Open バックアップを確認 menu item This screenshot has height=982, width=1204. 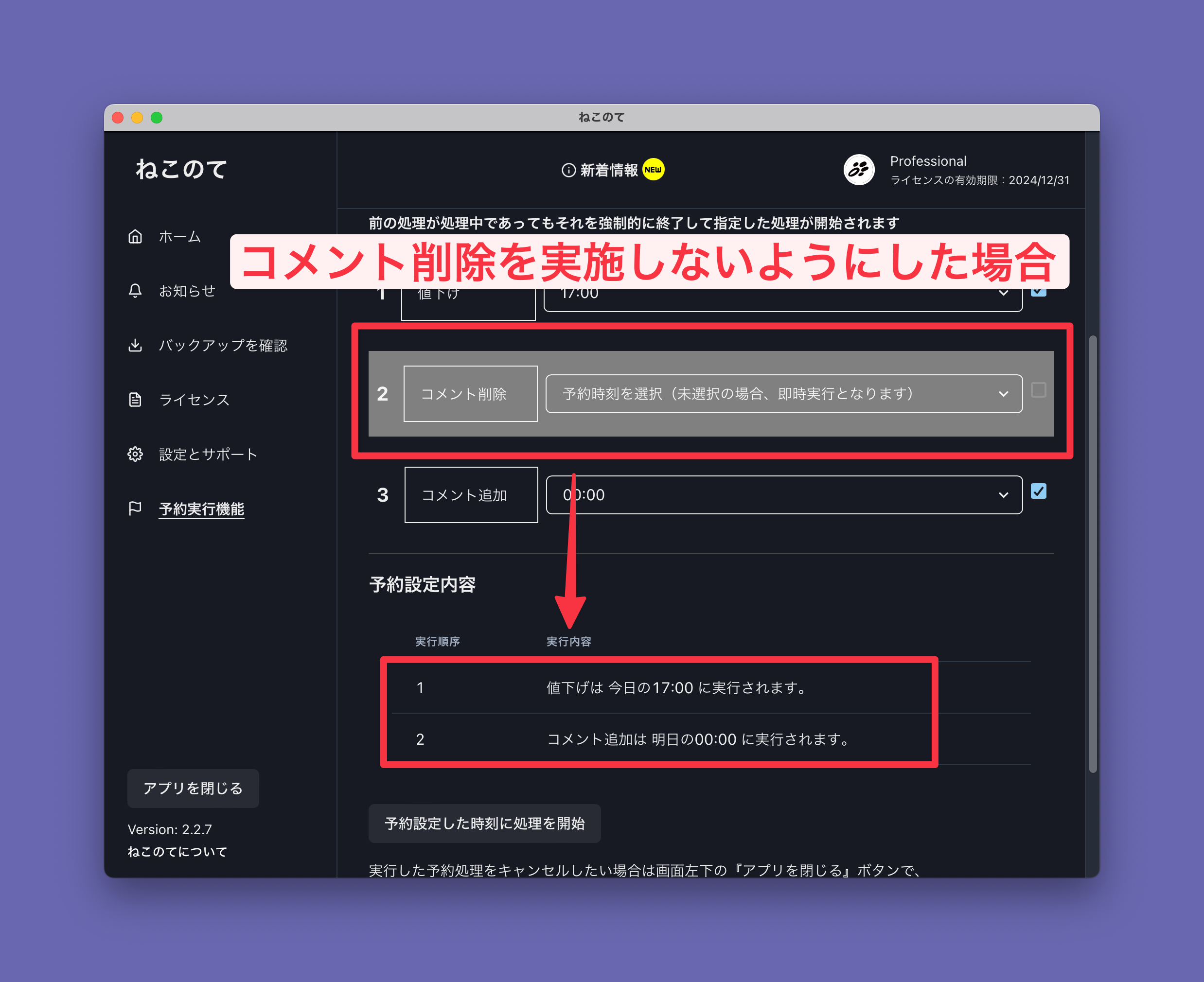pyautogui.click(x=223, y=345)
